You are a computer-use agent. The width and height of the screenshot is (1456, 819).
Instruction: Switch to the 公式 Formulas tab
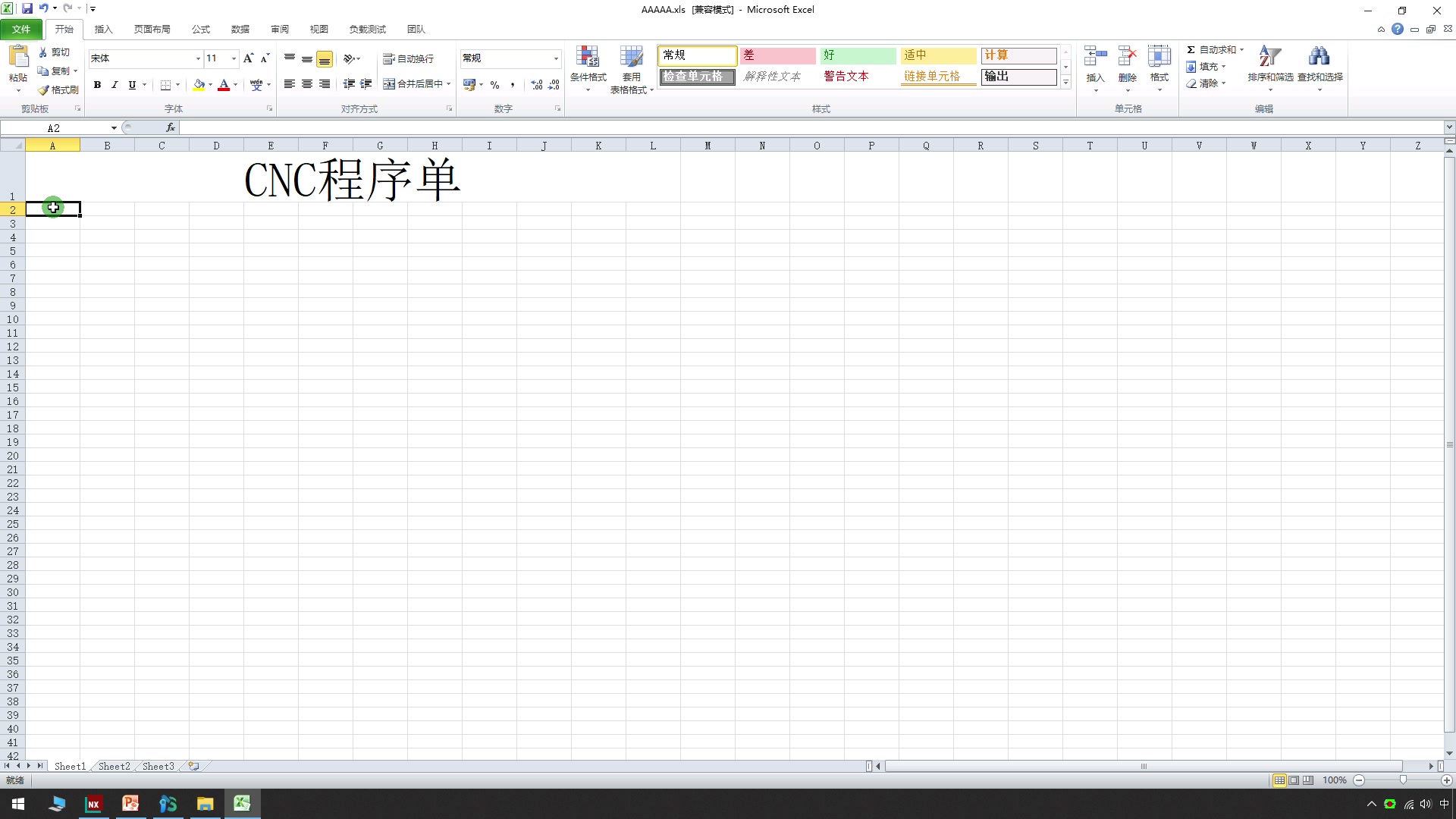pyautogui.click(x=200, y=30)
